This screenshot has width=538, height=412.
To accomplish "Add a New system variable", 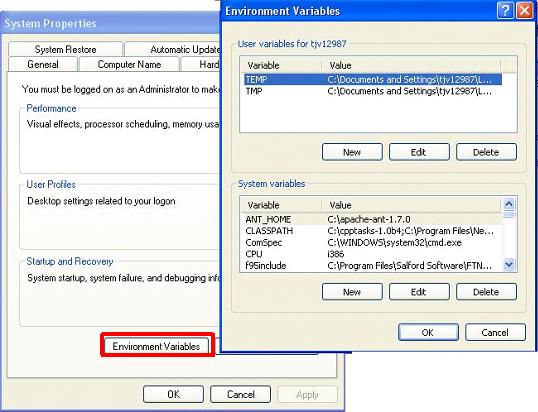I will pyautogui.click(x=352, y=292).
